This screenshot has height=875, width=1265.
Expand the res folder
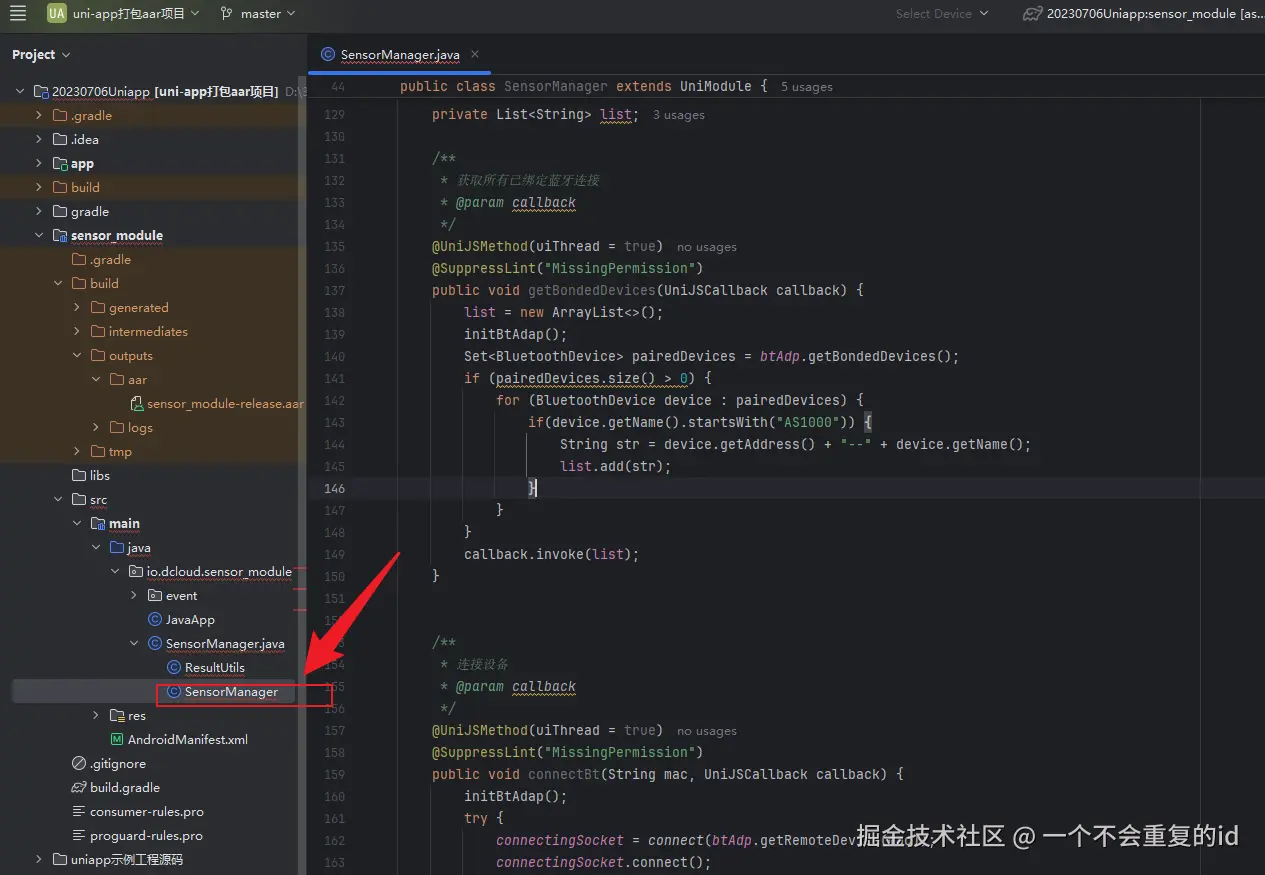point(96,715)
